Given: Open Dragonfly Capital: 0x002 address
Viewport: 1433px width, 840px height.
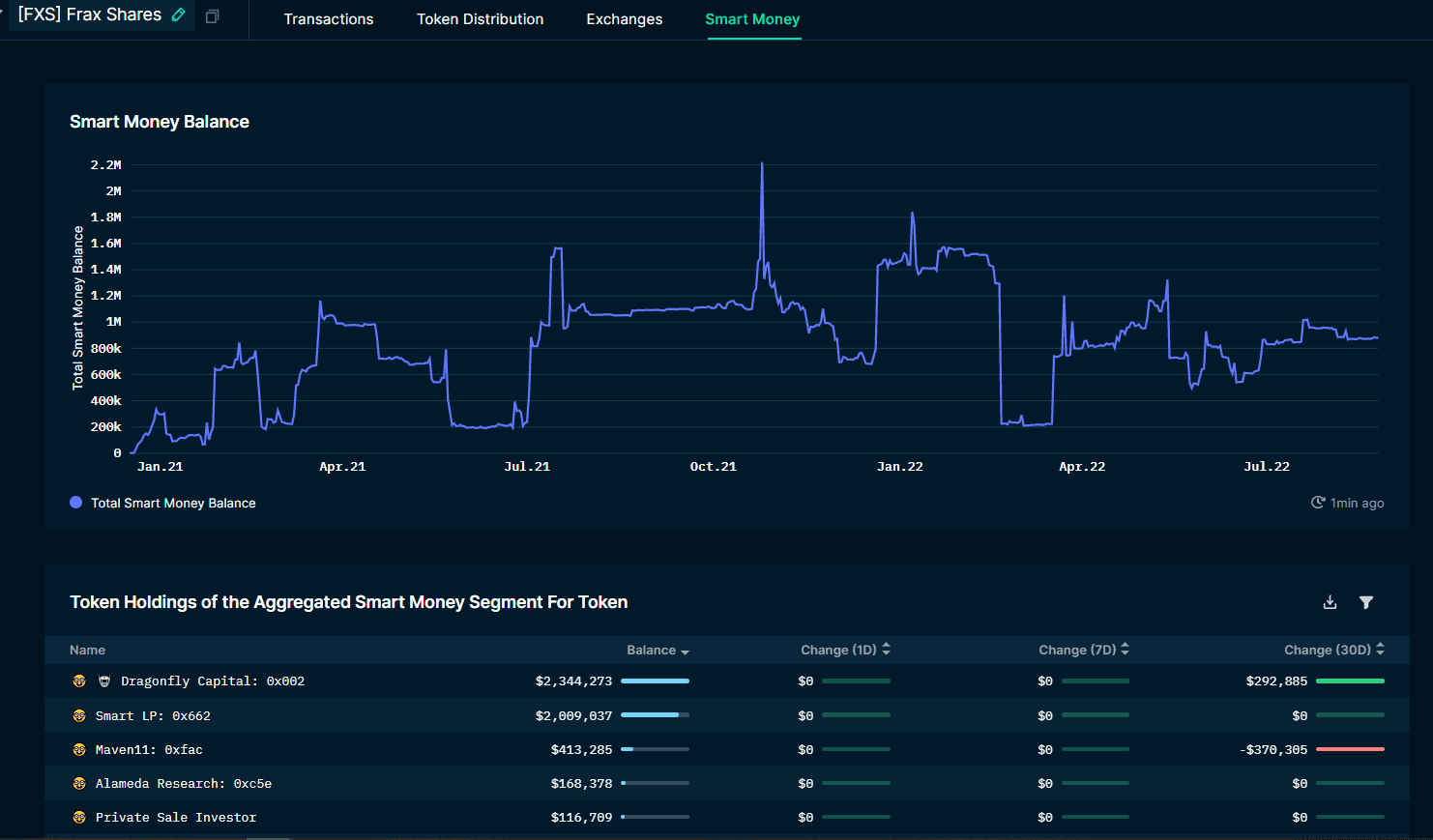Looking at the screenshot, I should (213, 681).
